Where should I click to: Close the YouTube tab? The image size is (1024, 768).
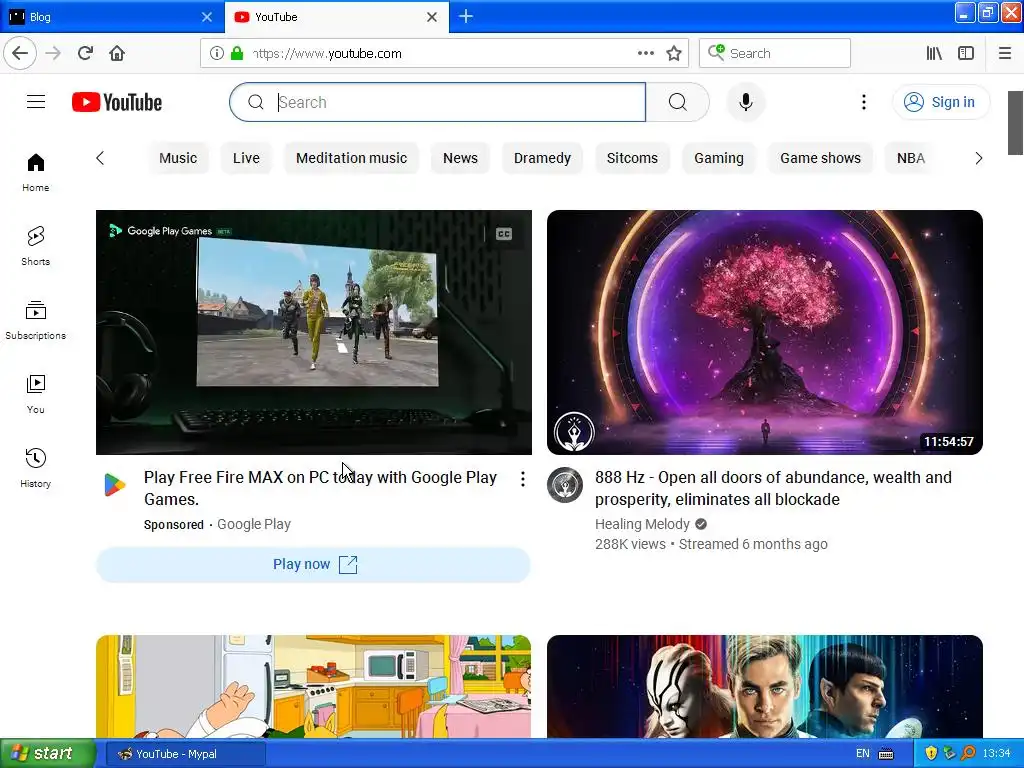[432, 17]
